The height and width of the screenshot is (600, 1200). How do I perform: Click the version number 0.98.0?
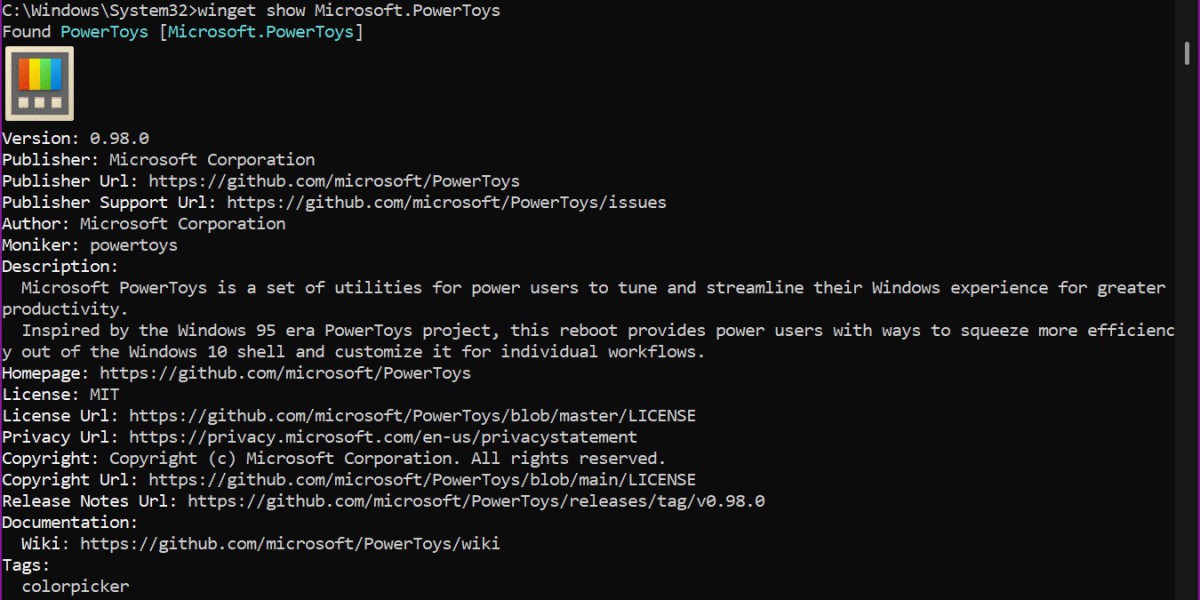[119, 138]
